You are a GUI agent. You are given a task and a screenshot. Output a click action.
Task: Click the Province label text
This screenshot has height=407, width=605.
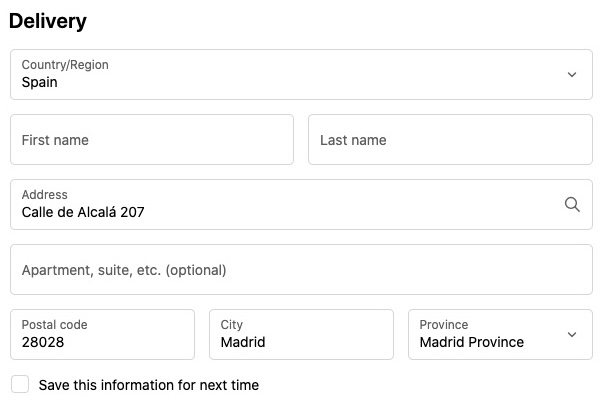(444, 324)
